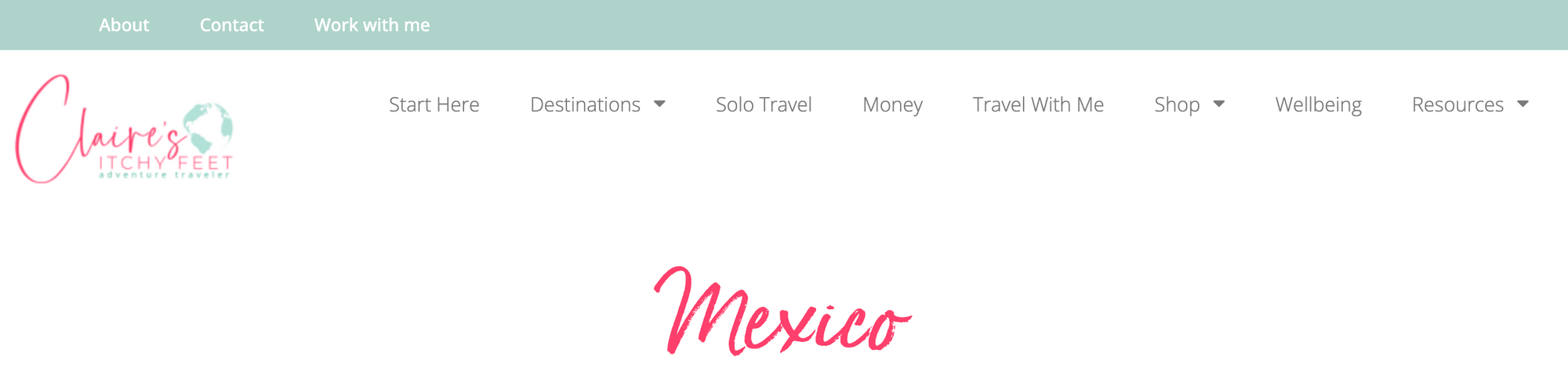
Task: Go to the Wellbeing page
Action: click(1319, 105)
